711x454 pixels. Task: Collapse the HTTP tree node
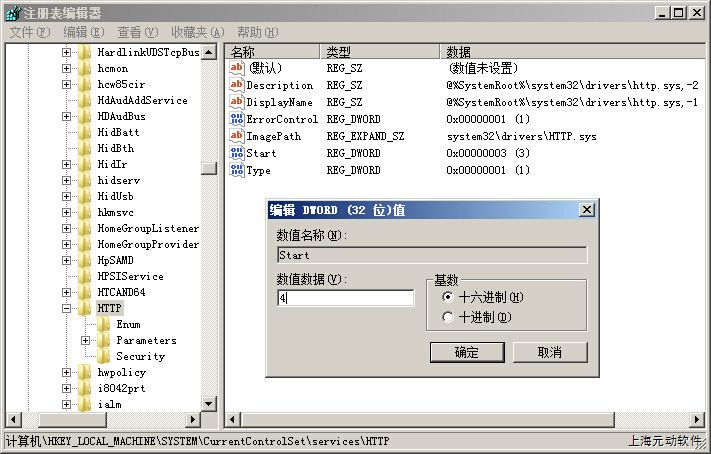coord(67,309)
